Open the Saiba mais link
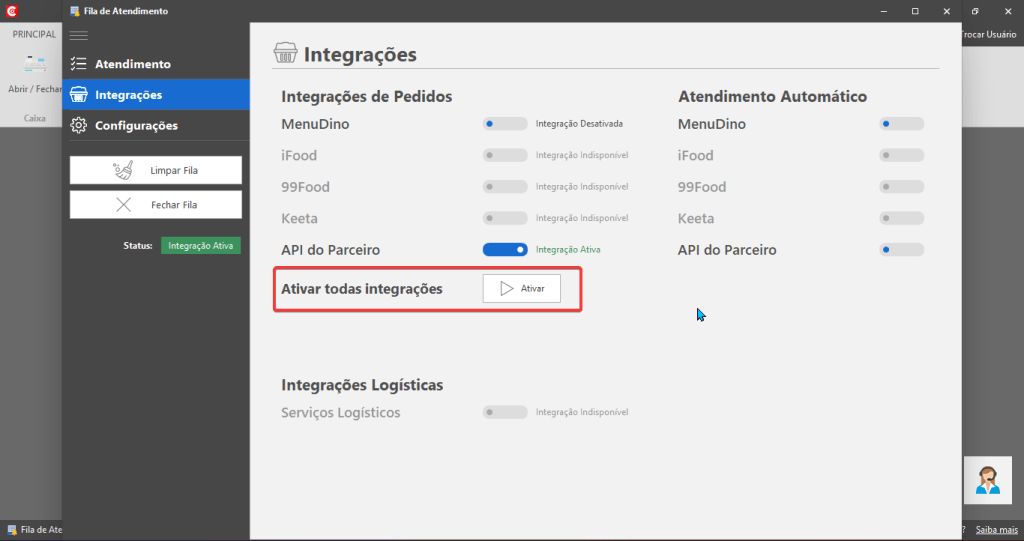 coord(997,530)
